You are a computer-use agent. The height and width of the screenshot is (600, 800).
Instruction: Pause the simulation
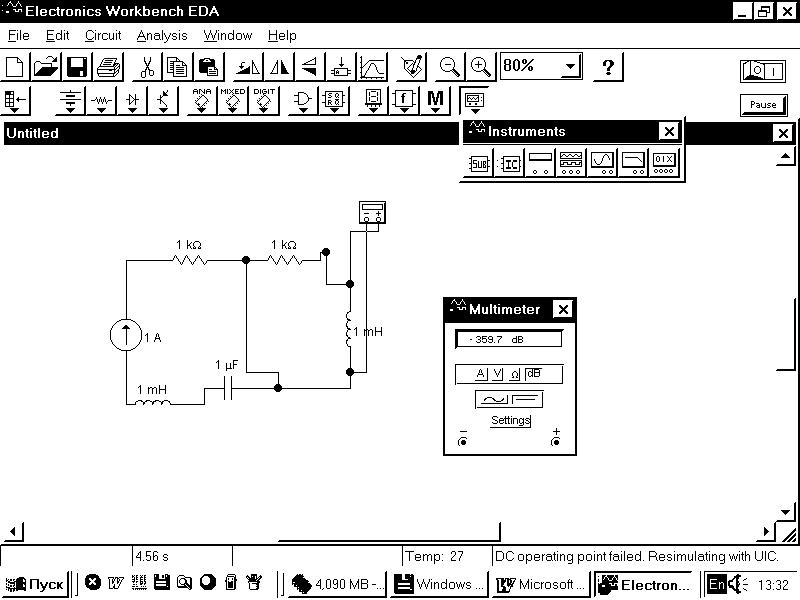[763, 105]
